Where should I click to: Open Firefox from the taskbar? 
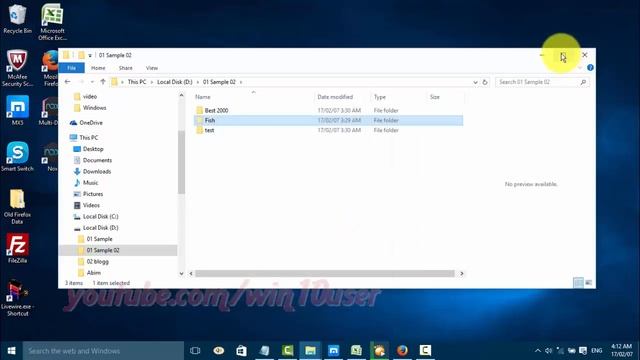coord(402,351)
